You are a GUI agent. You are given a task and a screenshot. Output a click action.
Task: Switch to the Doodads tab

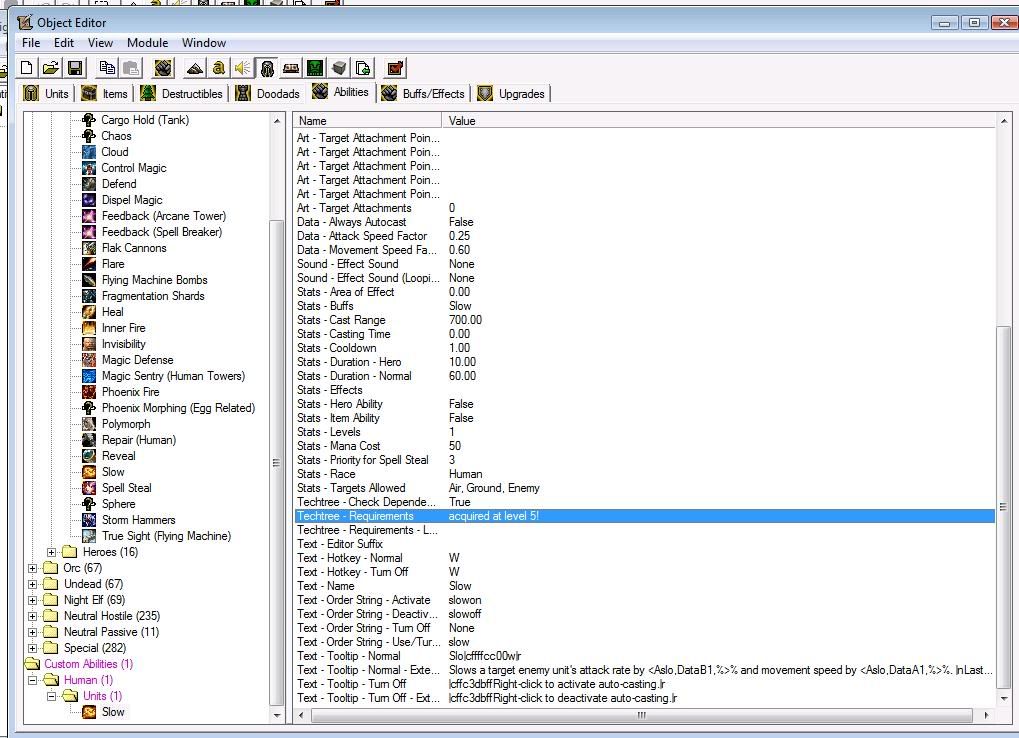[x=268, y=94]
